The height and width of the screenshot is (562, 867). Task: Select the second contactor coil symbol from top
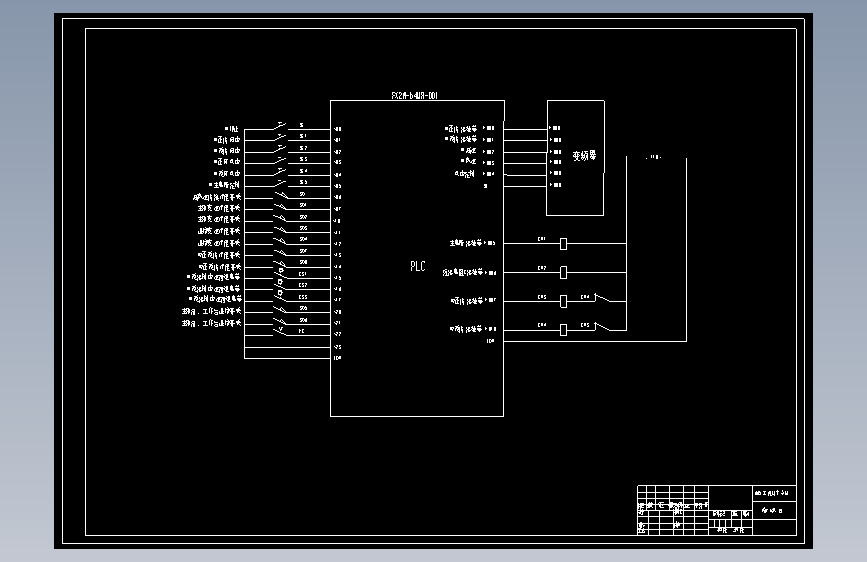(563, 272)
